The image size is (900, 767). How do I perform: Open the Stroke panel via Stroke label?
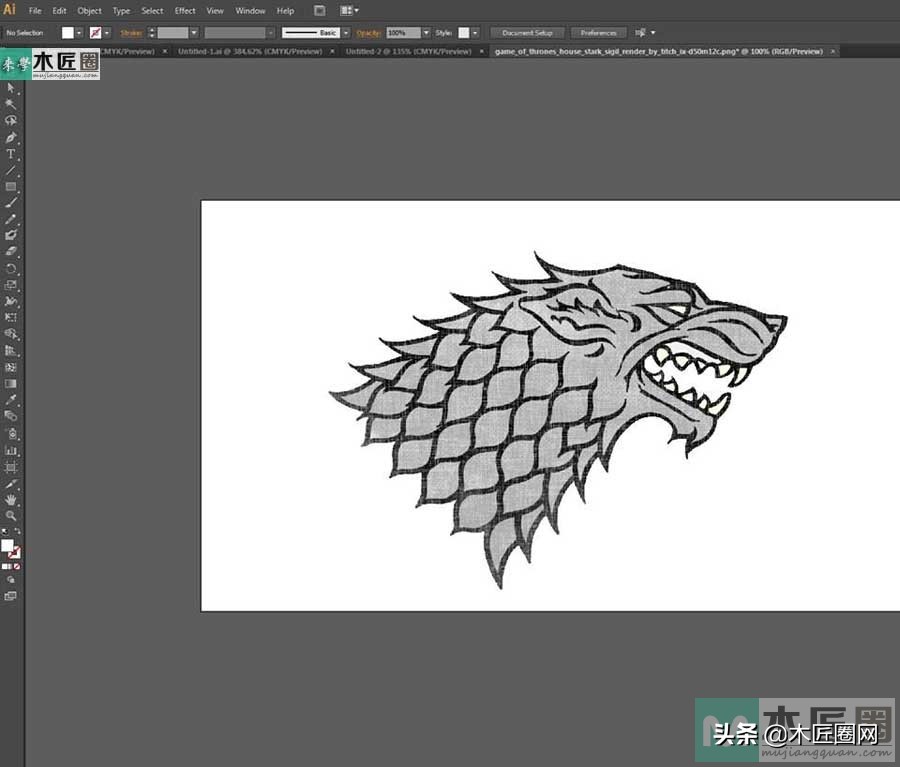131,33
